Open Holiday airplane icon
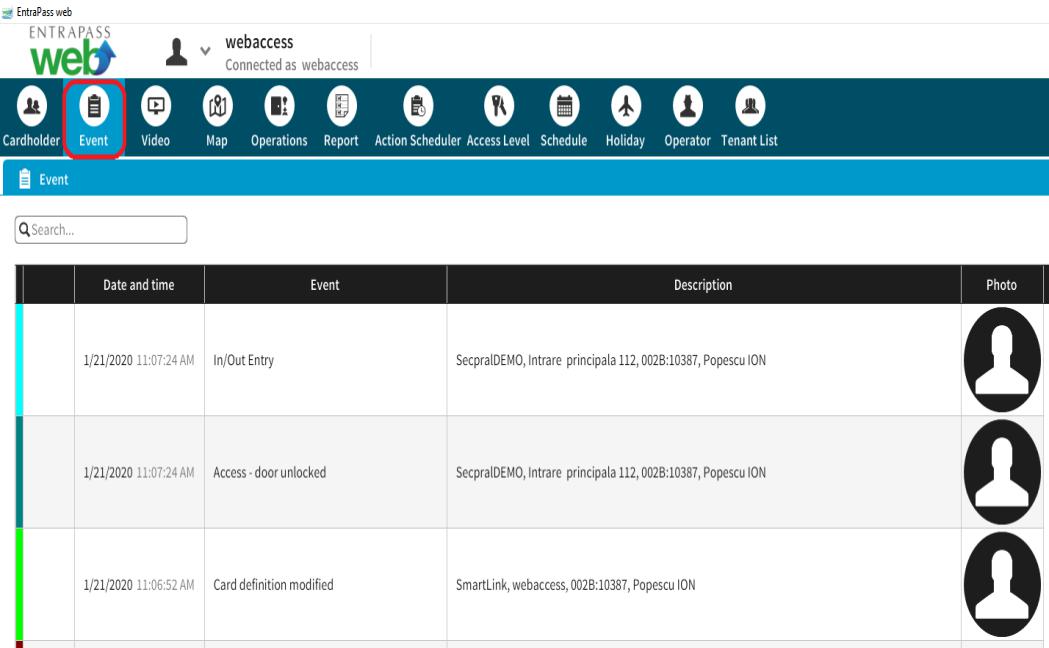The width and height of the screenshot is (1049, 648). (x=625, y=106)
